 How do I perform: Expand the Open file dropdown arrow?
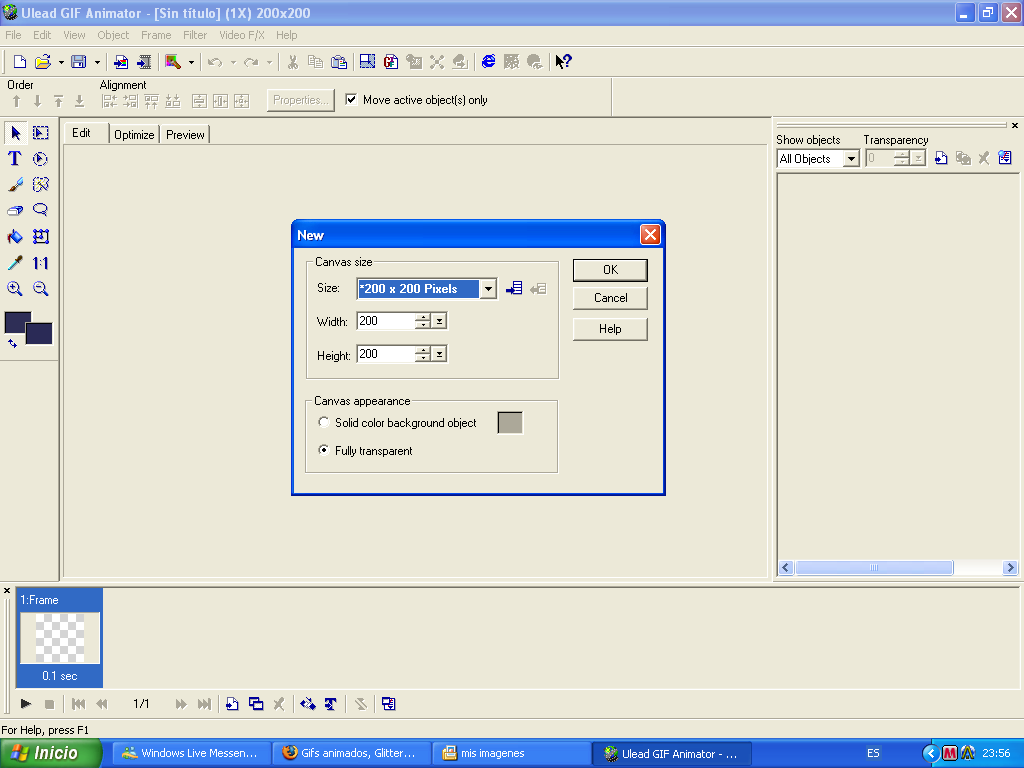61,63
